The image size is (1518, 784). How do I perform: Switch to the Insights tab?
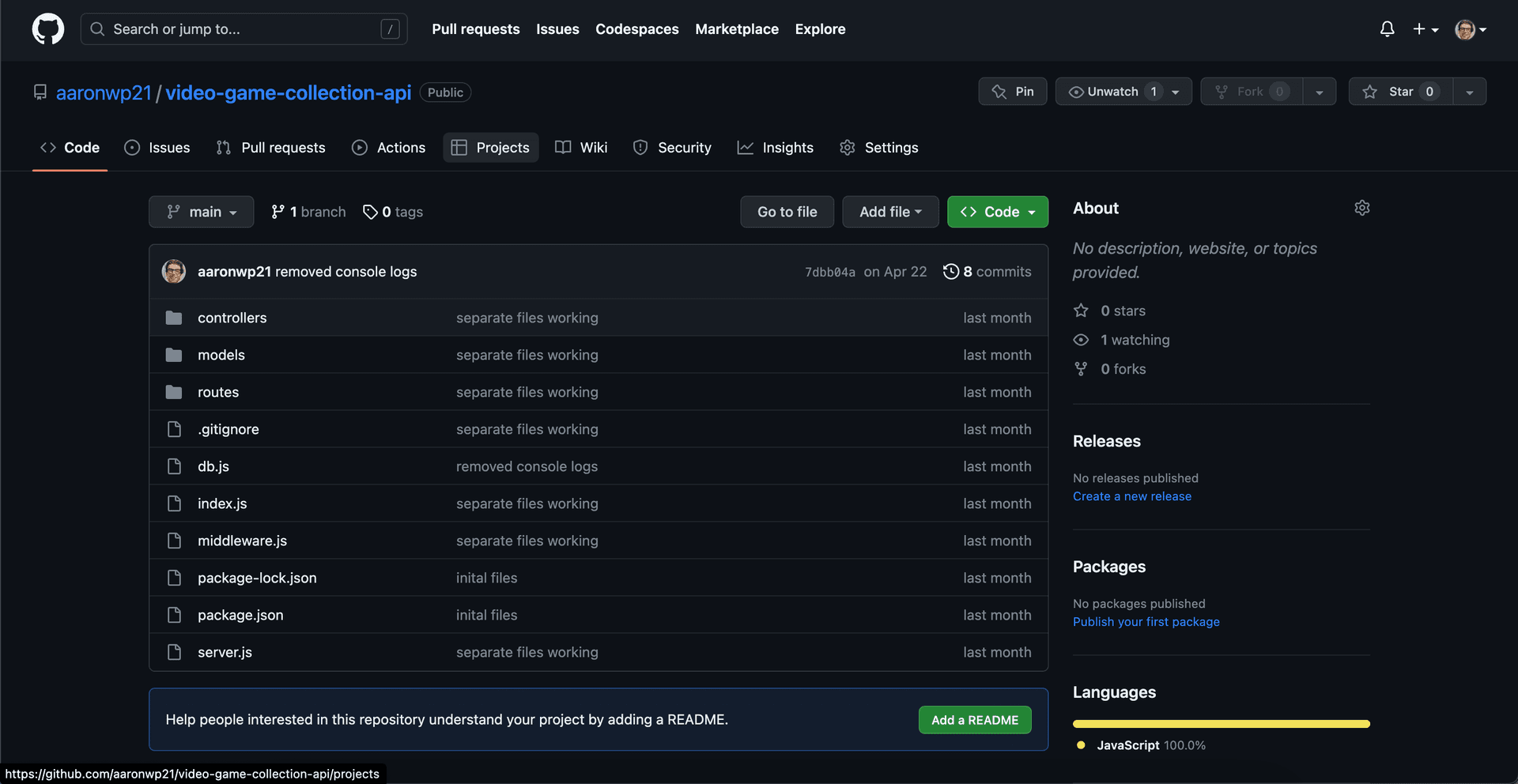point(776,148)
